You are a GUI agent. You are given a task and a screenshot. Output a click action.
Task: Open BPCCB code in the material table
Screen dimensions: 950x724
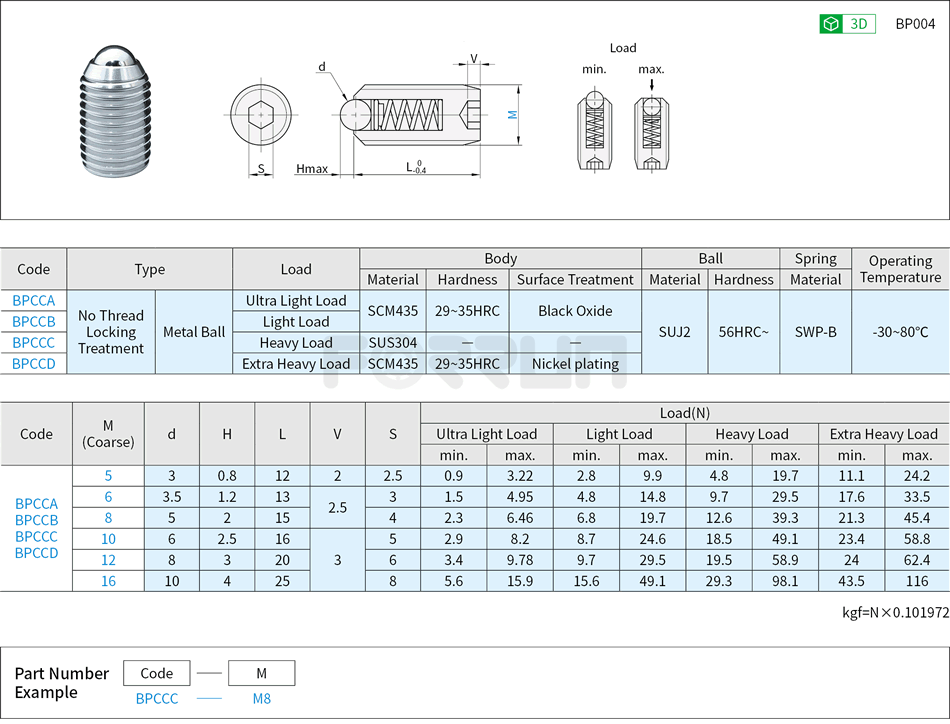[x=34, y=321]
